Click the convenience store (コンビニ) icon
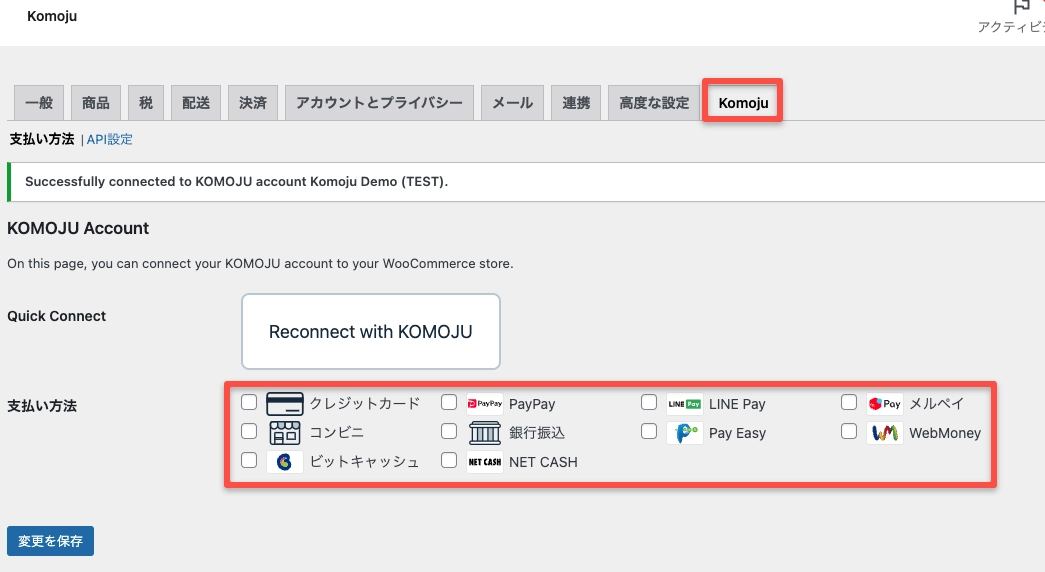 point(285,433)
